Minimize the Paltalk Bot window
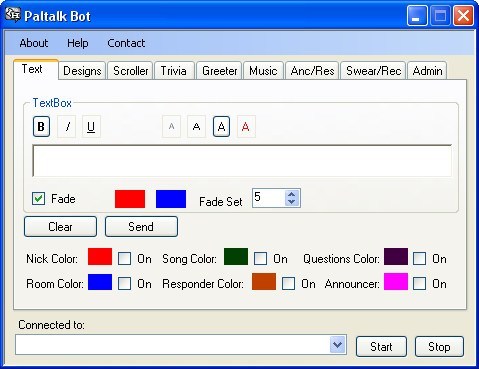479x369 pixels. (417, 15)
